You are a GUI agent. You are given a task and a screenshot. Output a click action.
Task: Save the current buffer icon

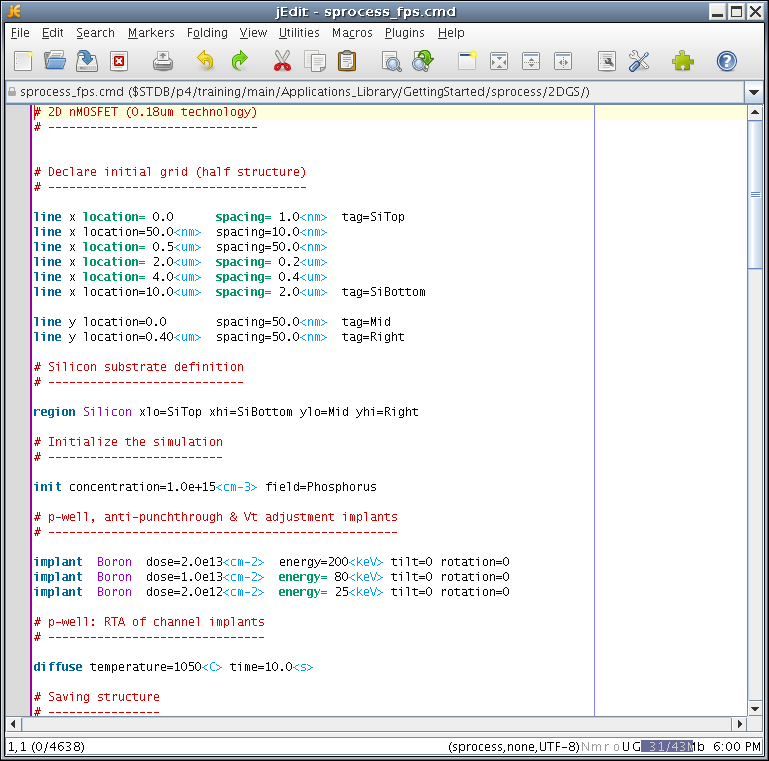87,61
